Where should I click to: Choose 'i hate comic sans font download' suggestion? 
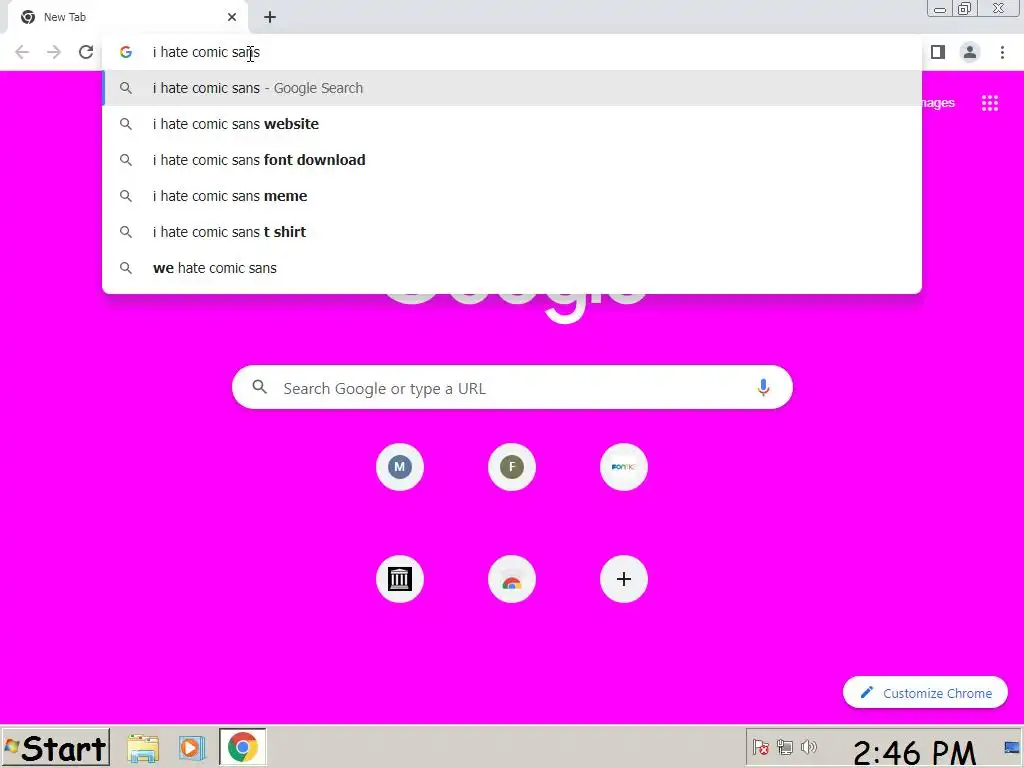512,160
